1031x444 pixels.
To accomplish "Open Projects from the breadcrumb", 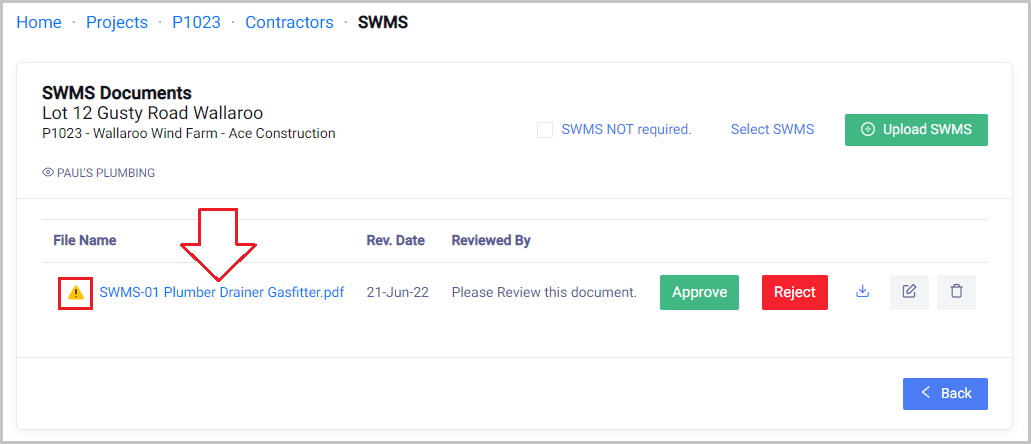I will click(x=117, y=22).
